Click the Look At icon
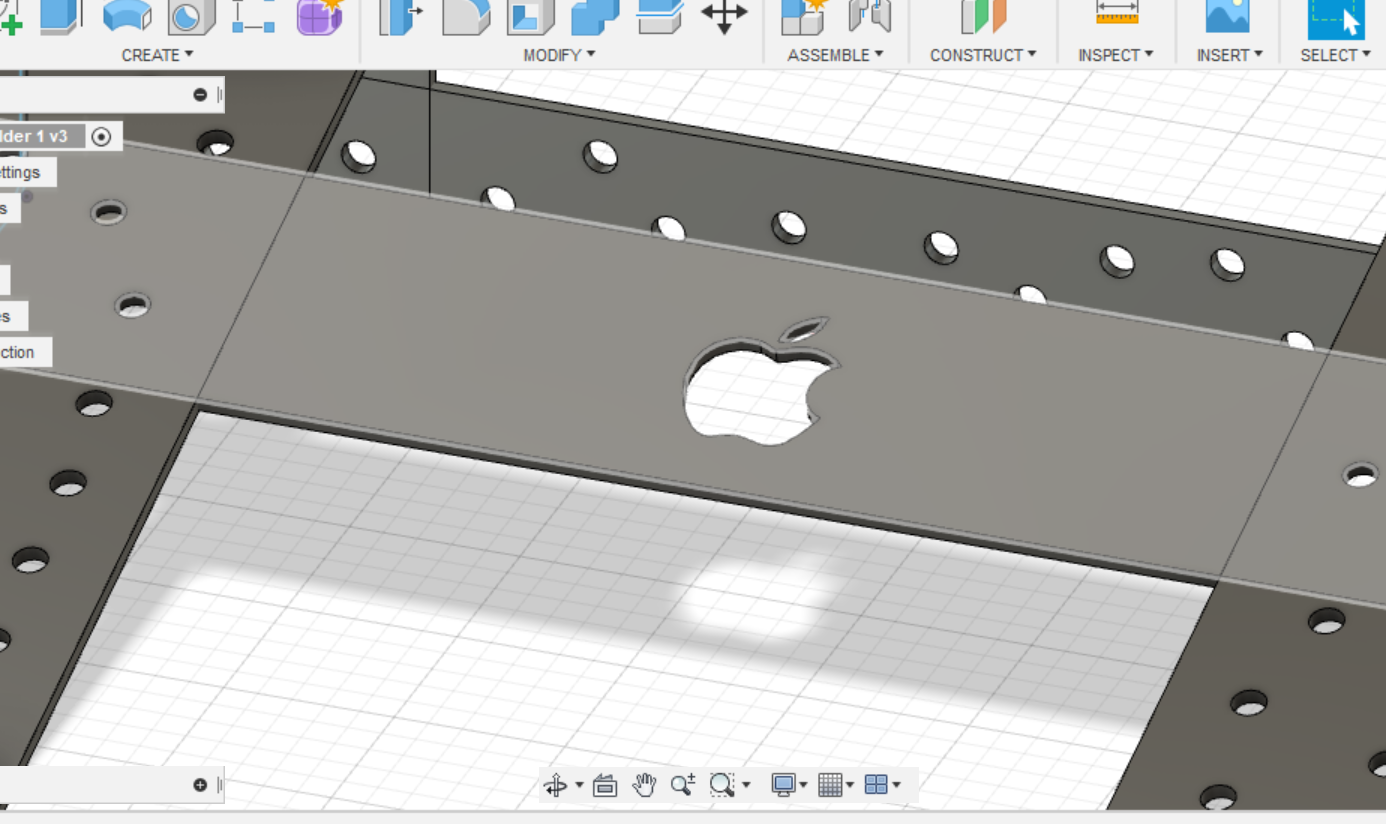 pos(605,785)
